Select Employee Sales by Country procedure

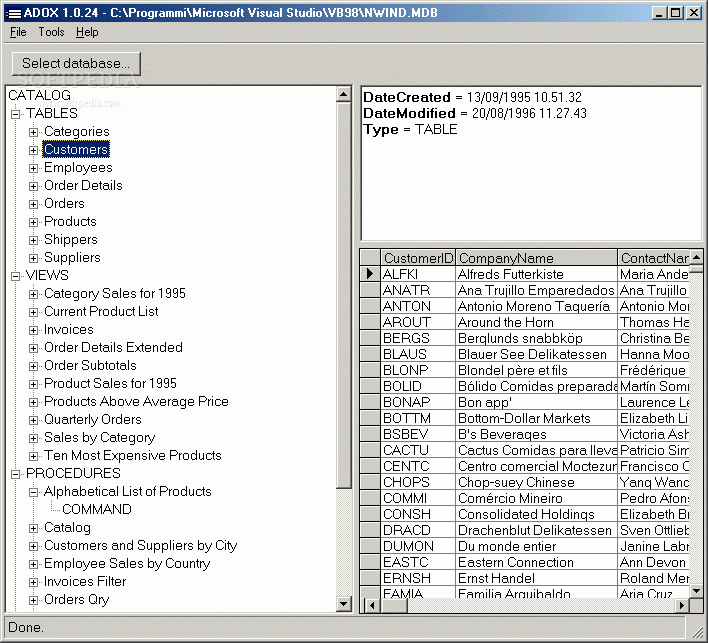(x=127, y=564)
